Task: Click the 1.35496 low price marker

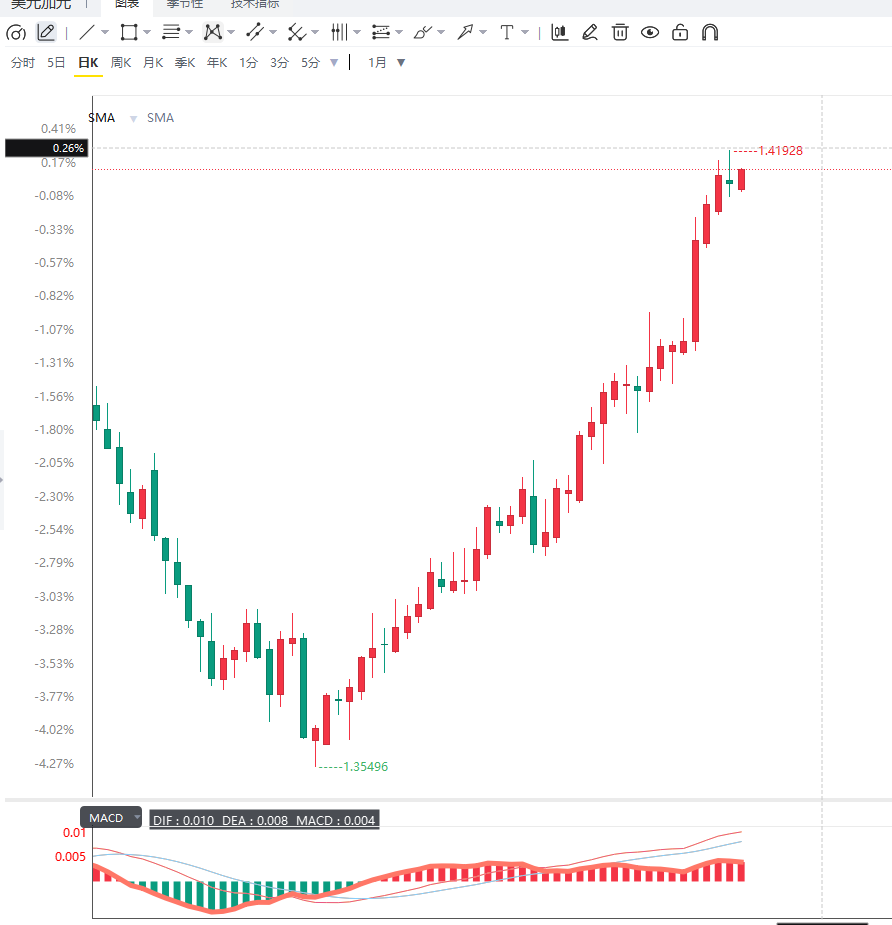Action: coord(365,767)
